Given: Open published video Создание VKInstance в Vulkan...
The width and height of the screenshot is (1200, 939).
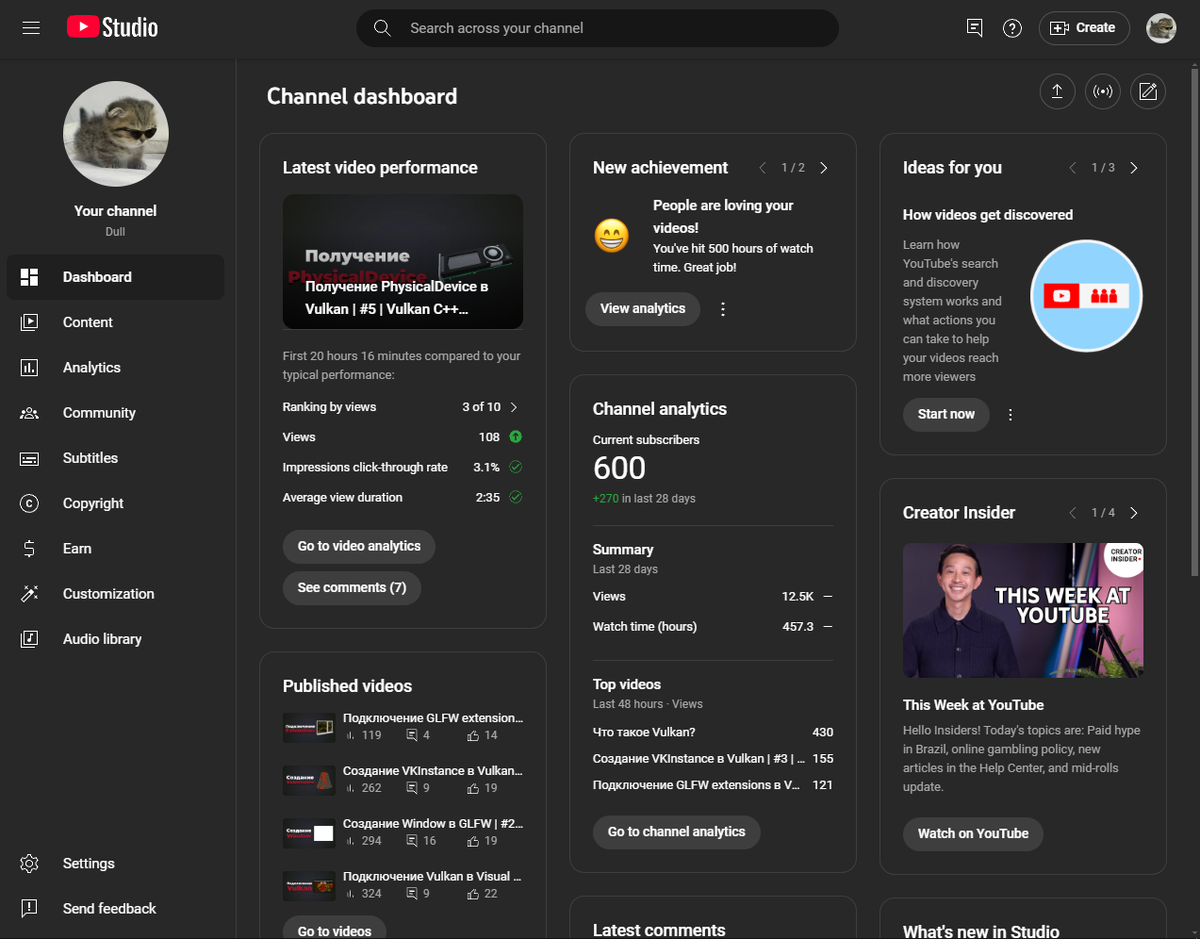Looking at the screenshot, I should [x=433, y=771].
